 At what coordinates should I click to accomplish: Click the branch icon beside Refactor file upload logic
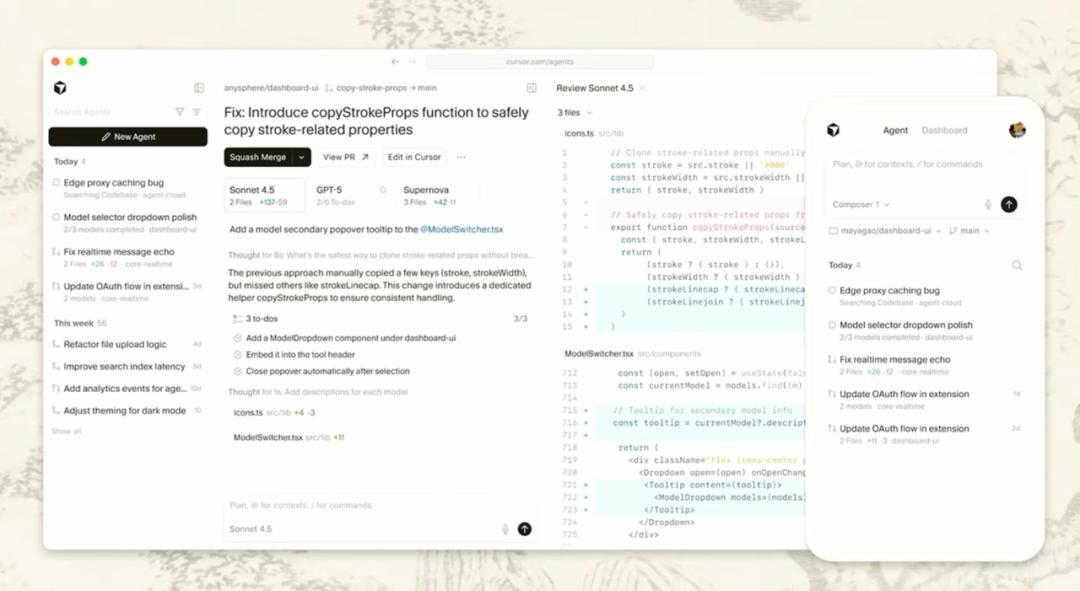(56, 344)
